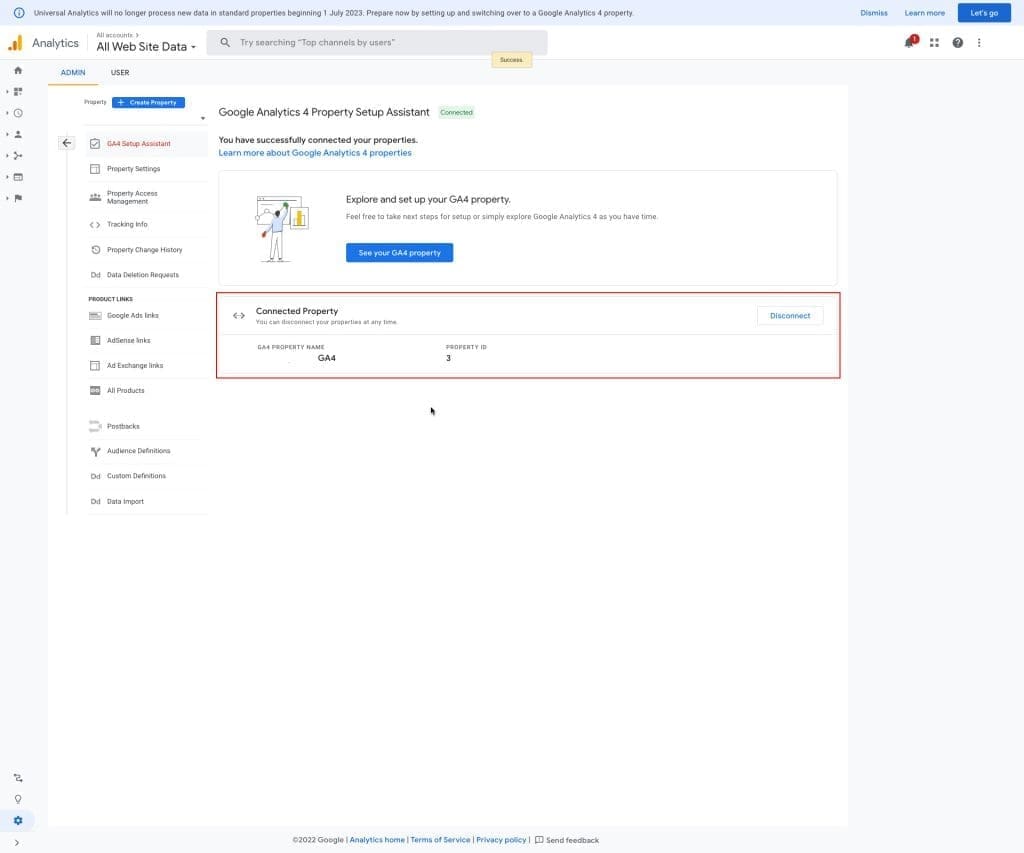Open the property selector dropdown arrow
Image resolution: width=1024 pixels, height=853 pixels.
pos(202,119)
